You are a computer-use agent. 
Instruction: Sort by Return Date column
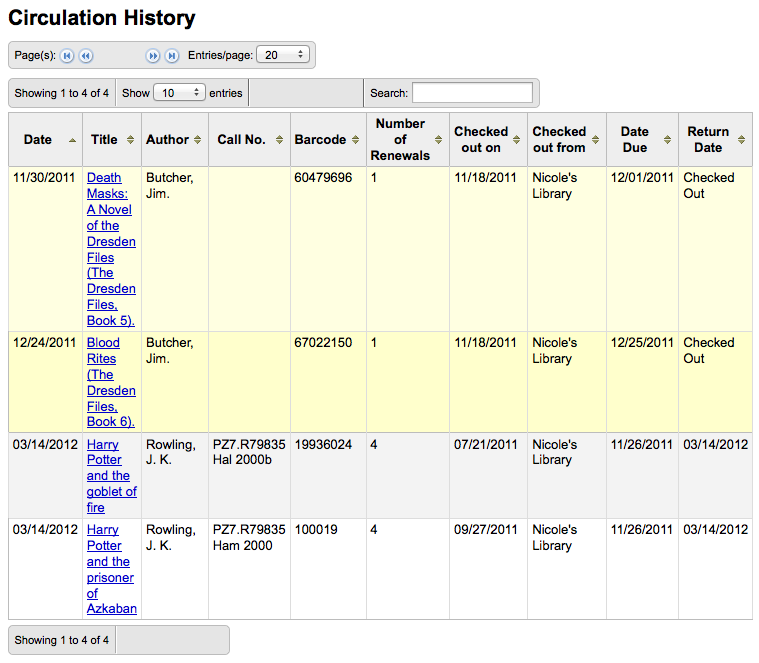pos(715,140)
